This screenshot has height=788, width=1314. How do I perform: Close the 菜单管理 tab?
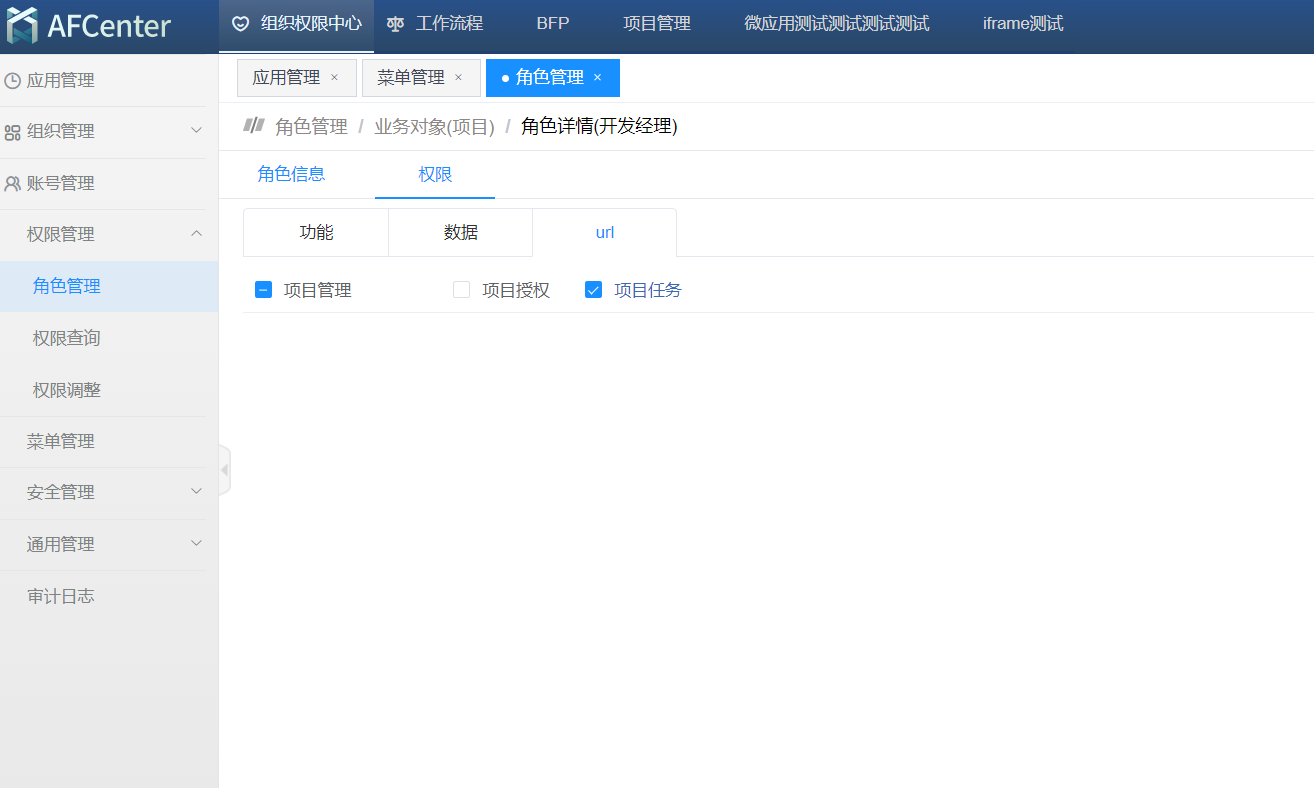click(x=458, y=78)
